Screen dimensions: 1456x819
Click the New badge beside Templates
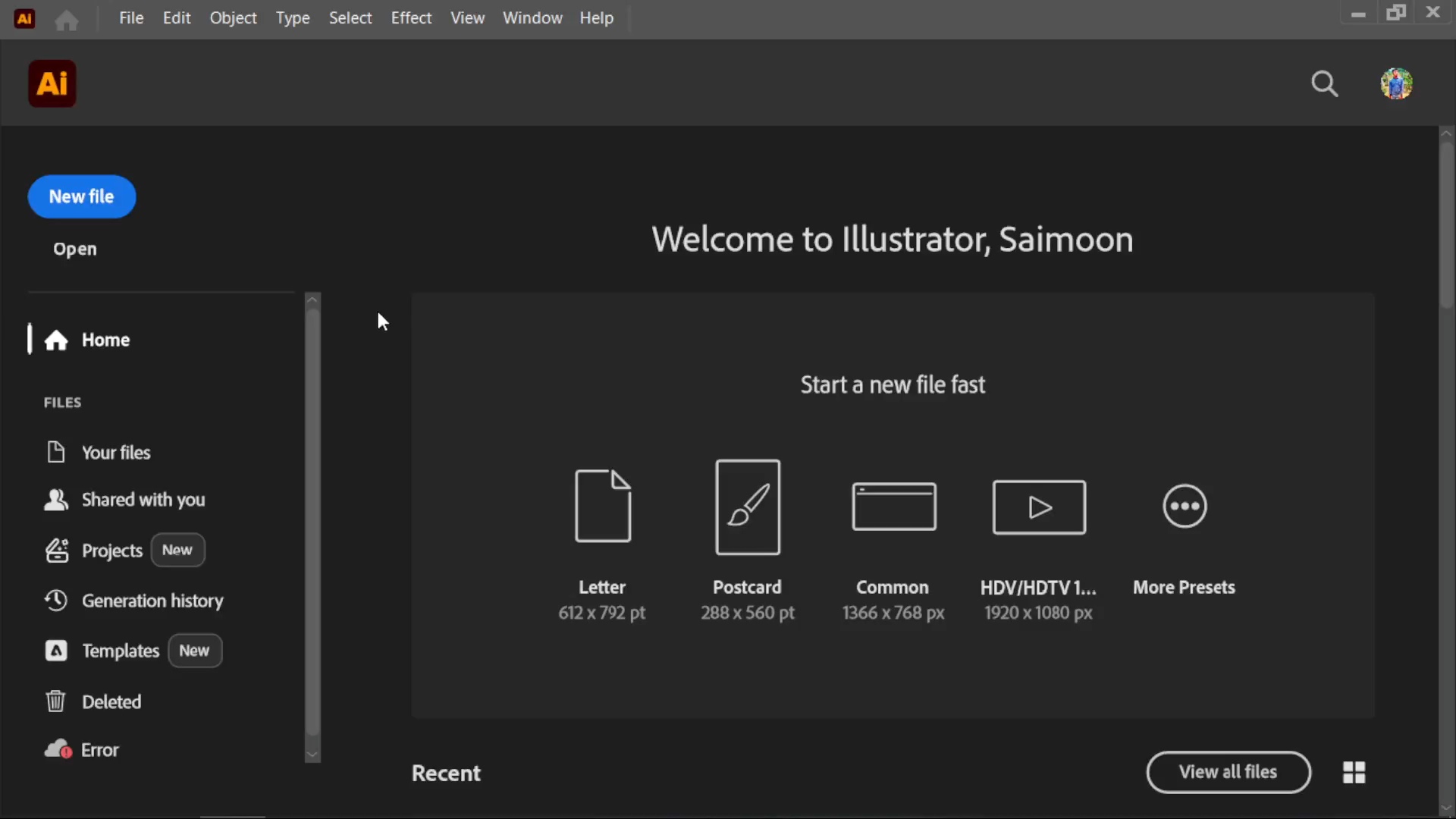tap(195, 651)
